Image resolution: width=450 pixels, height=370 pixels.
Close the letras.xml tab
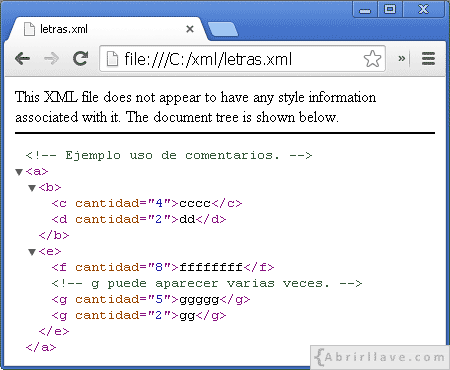click(190, 29)
